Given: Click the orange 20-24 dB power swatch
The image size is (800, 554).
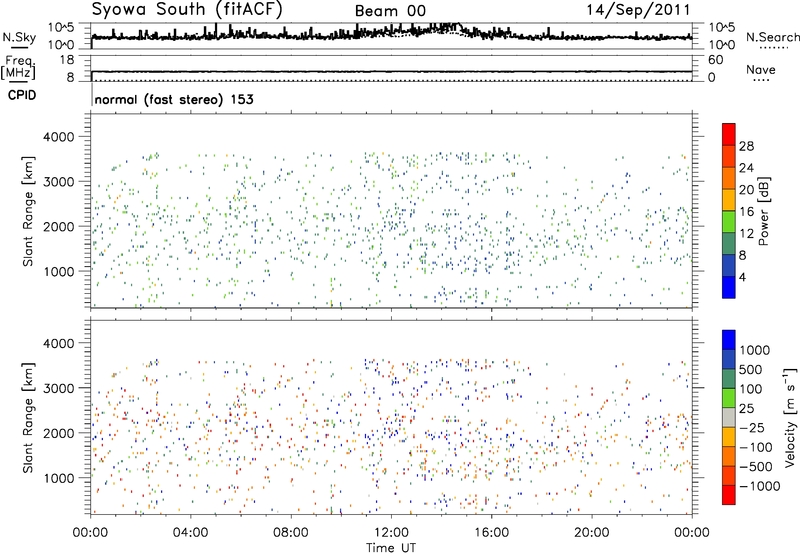Looking at the screenshot, I should [729, 178].
